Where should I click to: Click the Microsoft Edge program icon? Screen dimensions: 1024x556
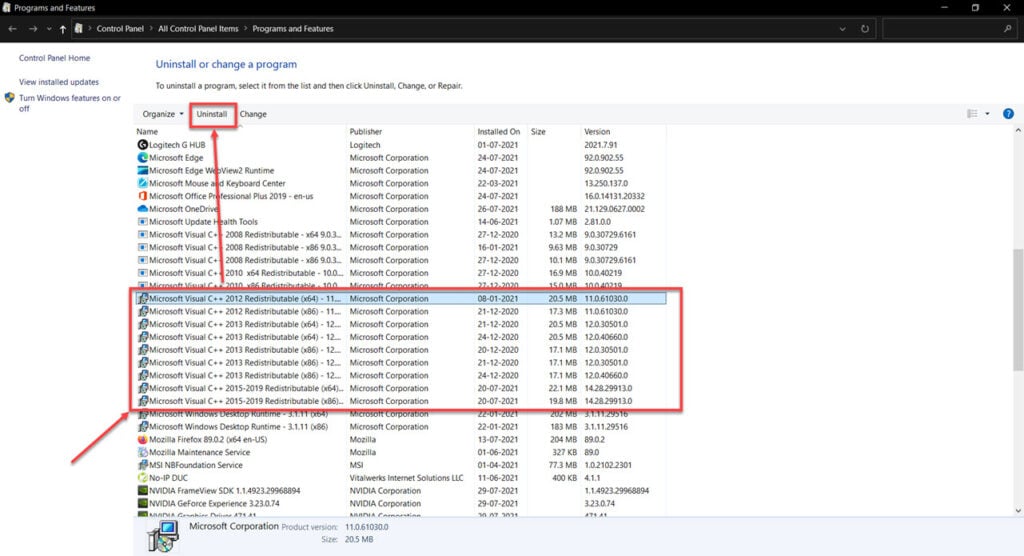click(x=142, y=157)
